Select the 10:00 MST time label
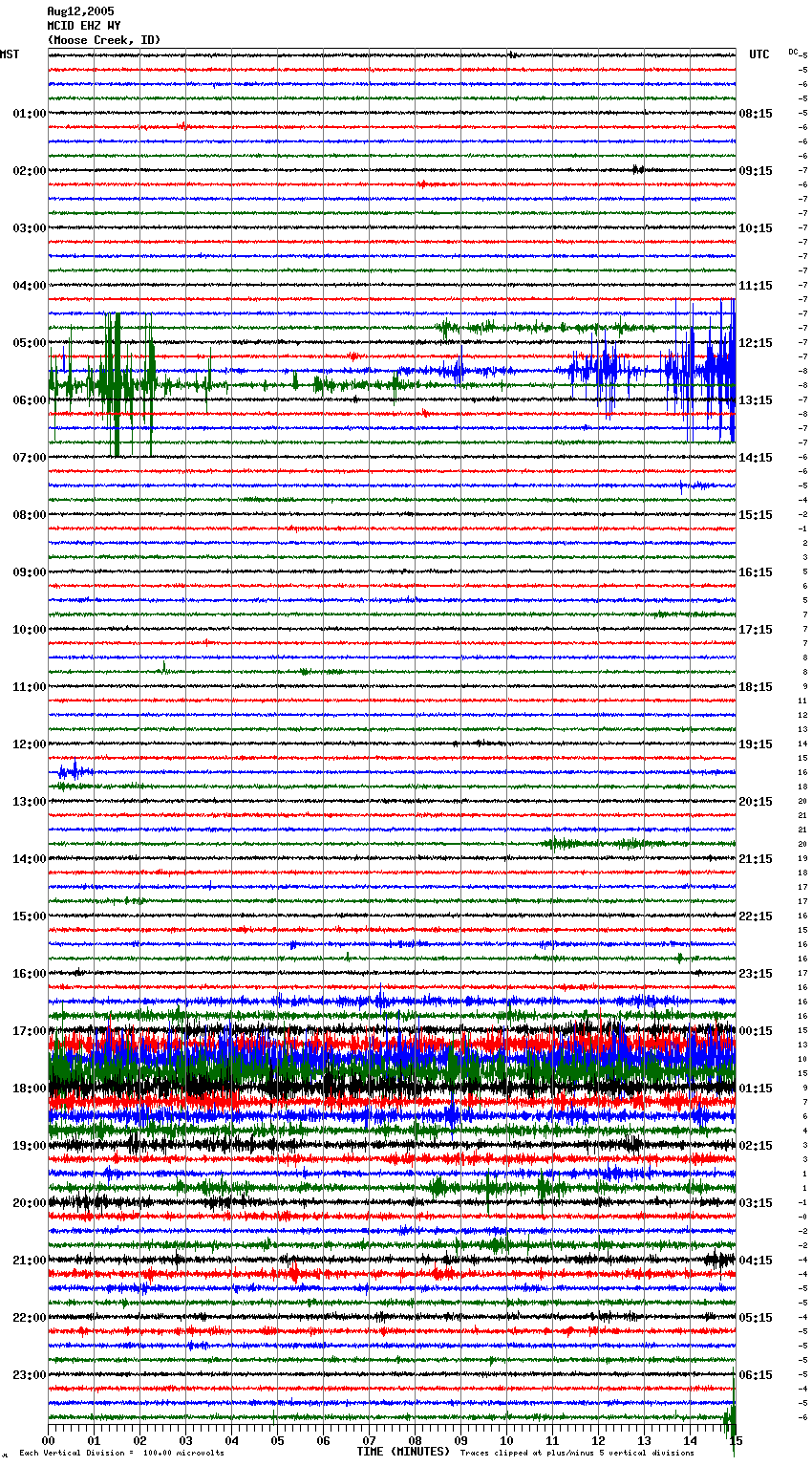Image resolution: width=812 pixels, height=1466 pixels. pos(30,630)
